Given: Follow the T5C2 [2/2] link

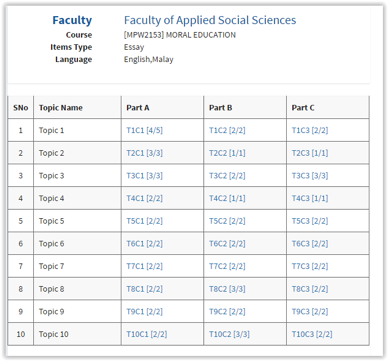Looking at the screenshot, I should (227, 221).
